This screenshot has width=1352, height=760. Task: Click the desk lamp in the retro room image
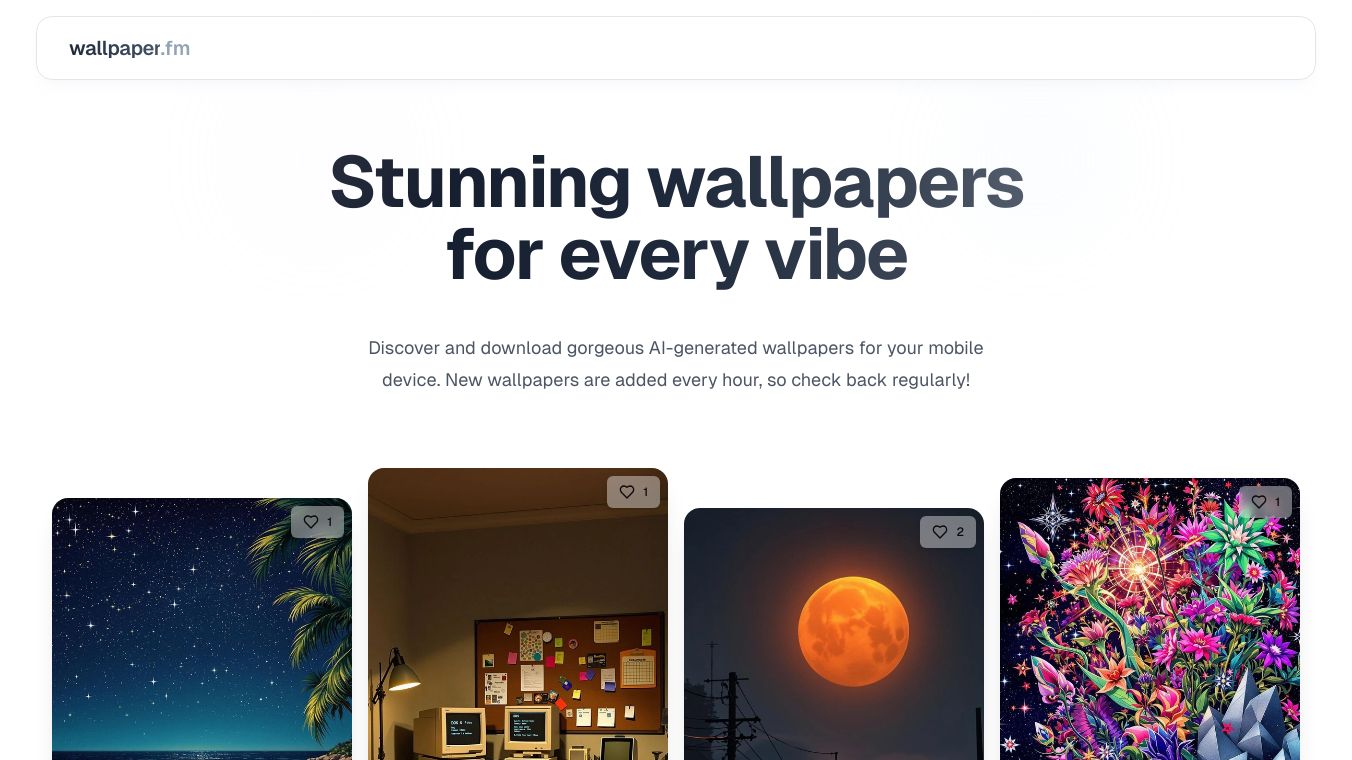coord(398,674)
